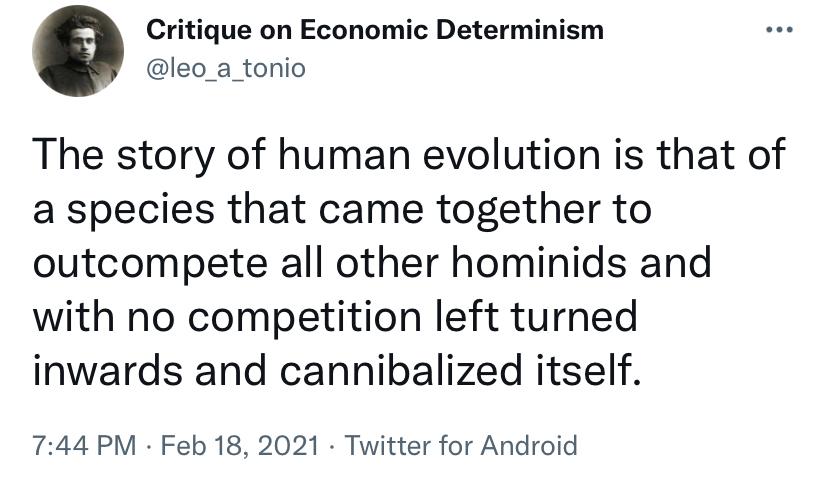Click the word 'outcompete' in the tweet
This screenshot has height=494, width=828.
point(150,265)
